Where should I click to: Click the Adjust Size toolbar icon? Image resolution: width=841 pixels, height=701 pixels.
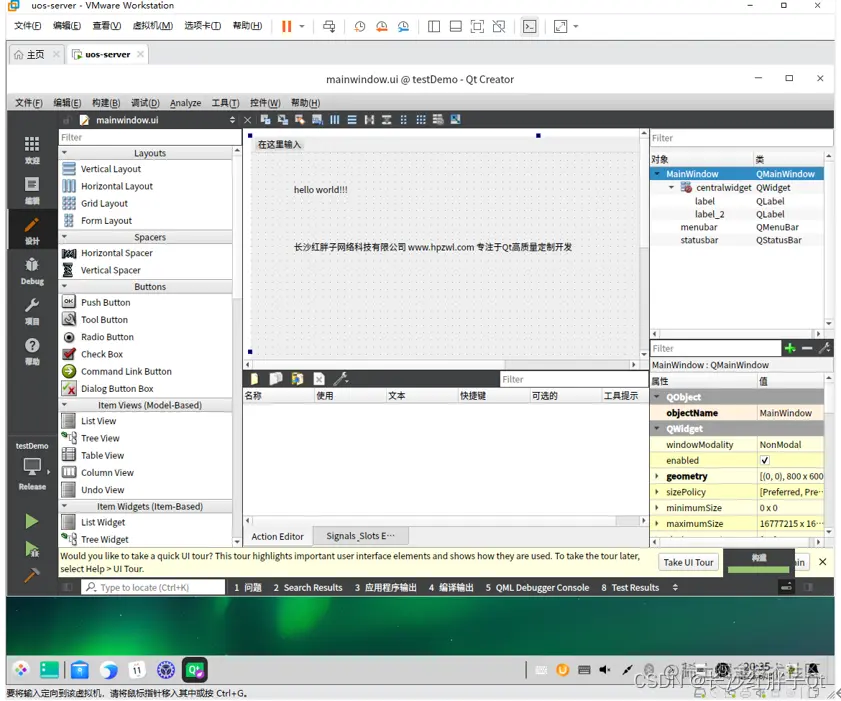click(455, 120)
